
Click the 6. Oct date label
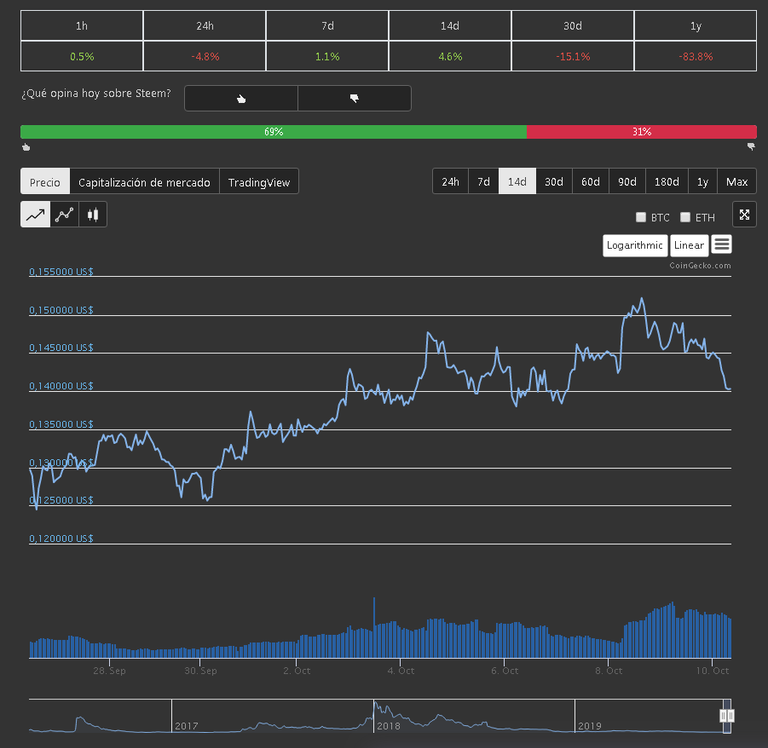coord(504,671)
